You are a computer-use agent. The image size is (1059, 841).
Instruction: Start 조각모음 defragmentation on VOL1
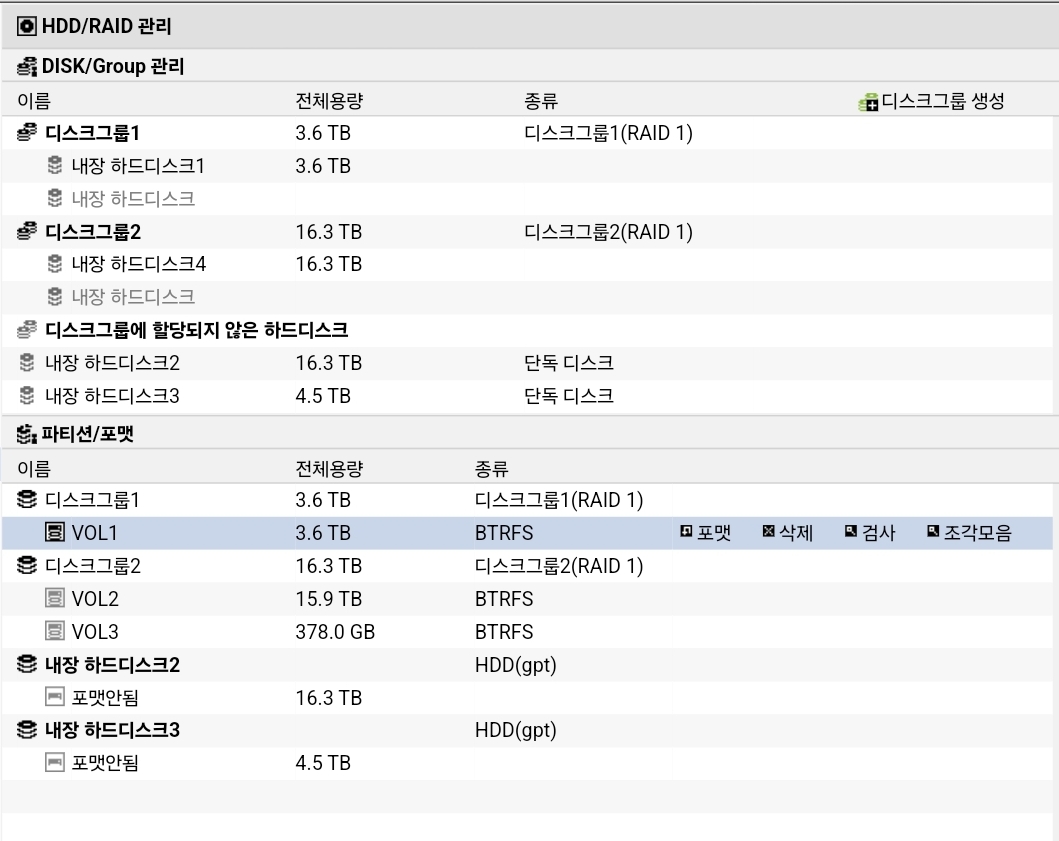[x=969, y=533]
